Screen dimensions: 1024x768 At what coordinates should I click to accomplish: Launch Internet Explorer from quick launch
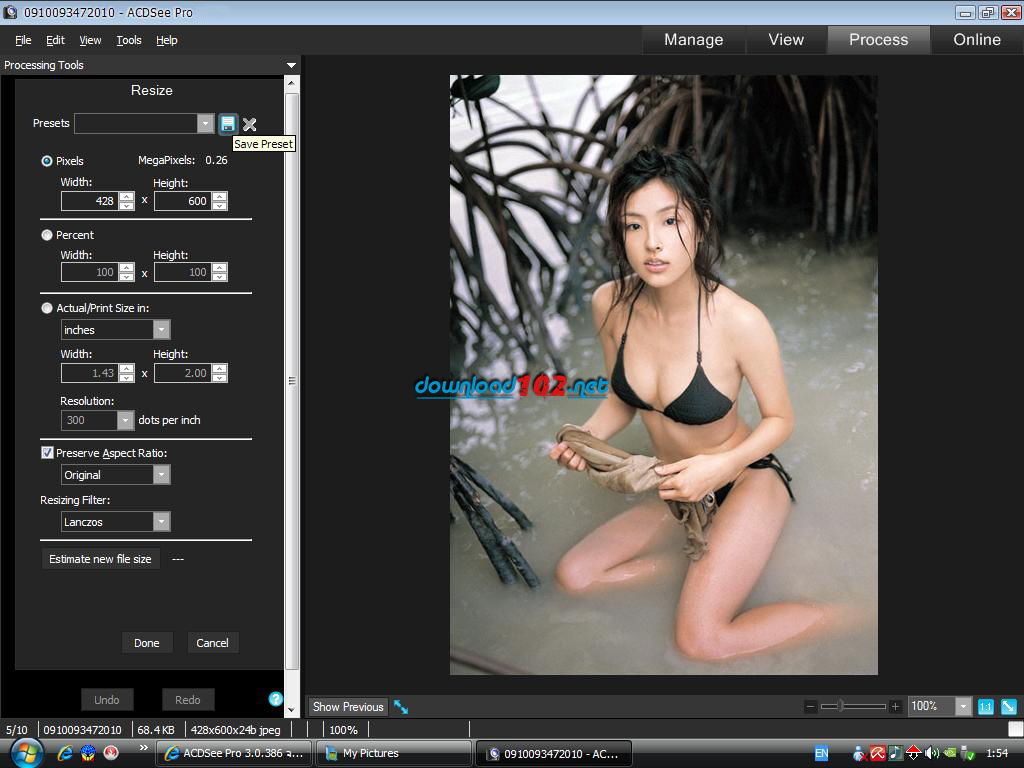[65, 753]
